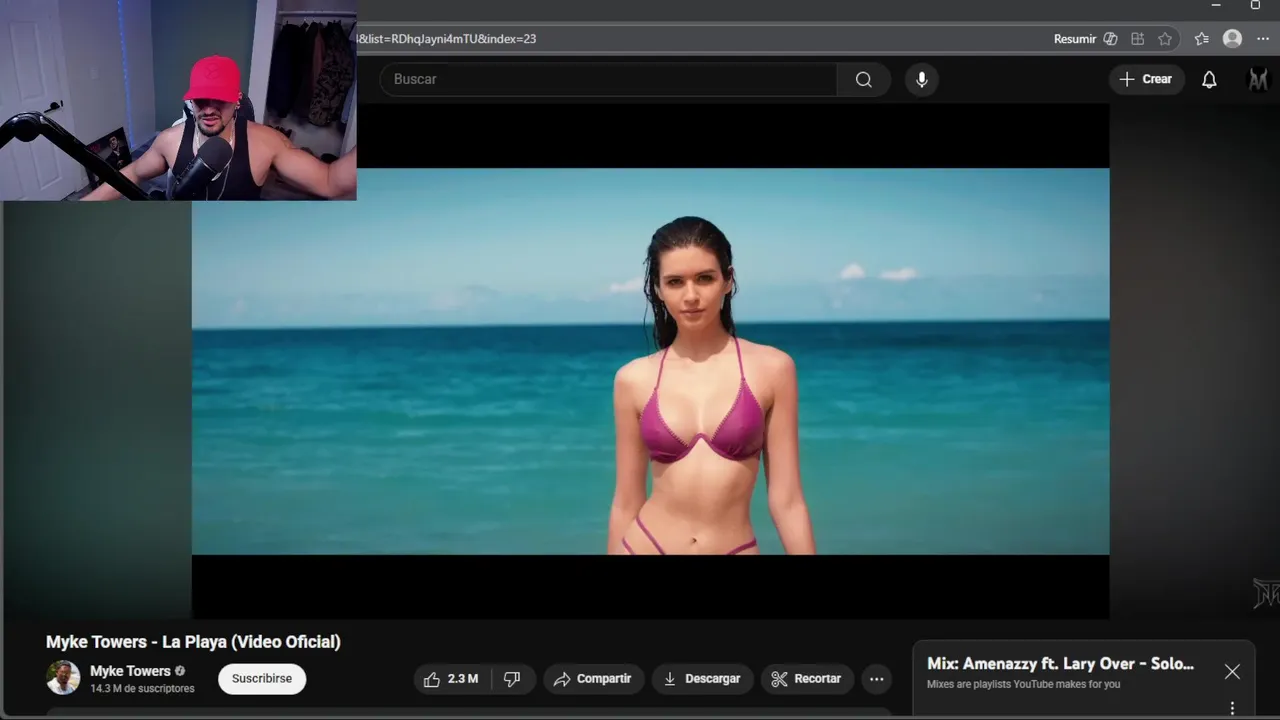Viewport: 1280px width, 720px height.
Task: Open YouTube account avatar menu
Action: pyautogui.click(x=1258, y=79)
